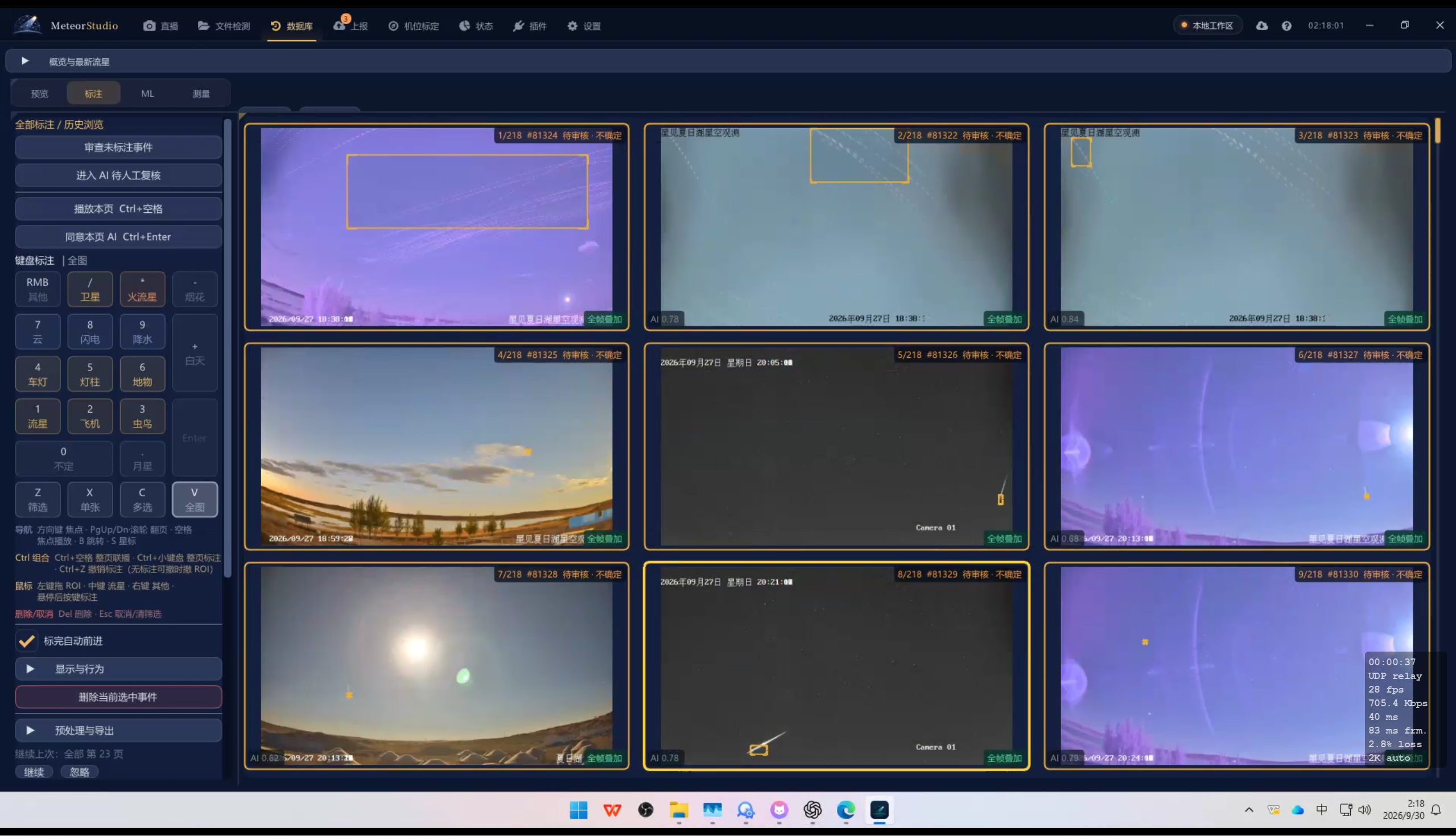Expand the 预处理与导出 section
The image size is (1456, 836).
coord(118,730)
